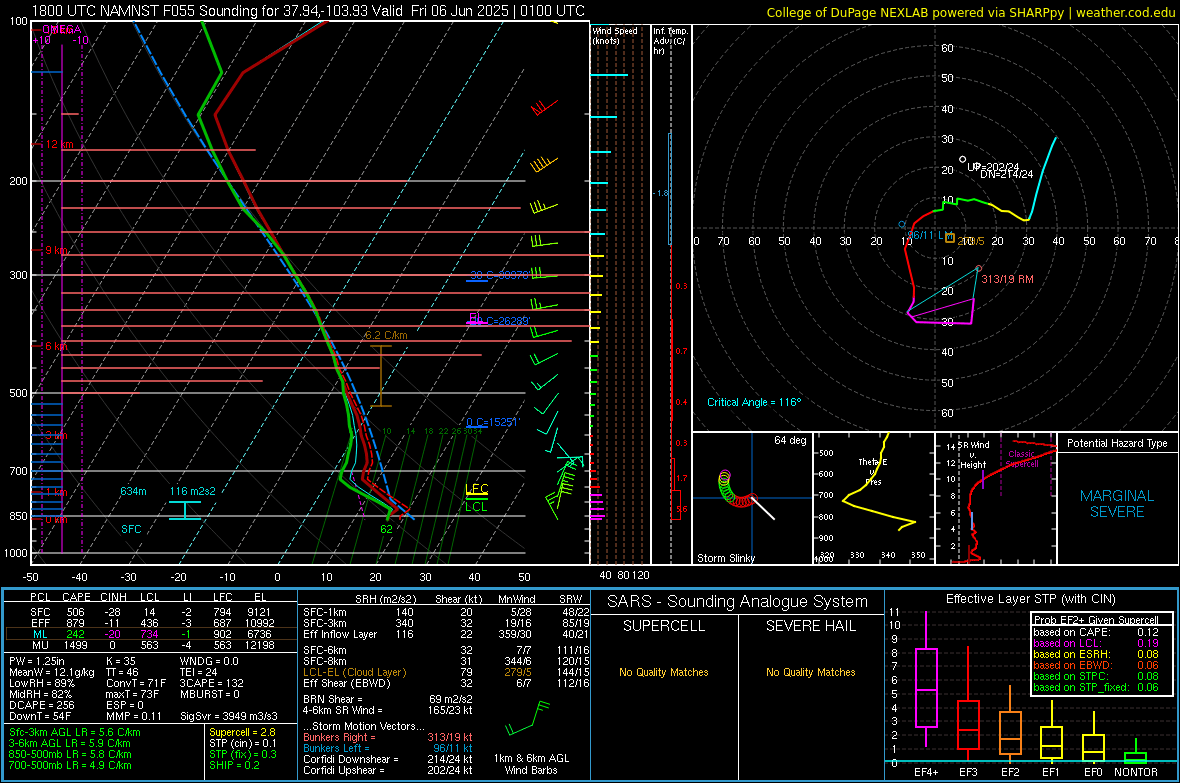Select the Supercell = 2.8 composite value
The height and width of the screenshot is (783, 1180).
[x=242, y=732]
